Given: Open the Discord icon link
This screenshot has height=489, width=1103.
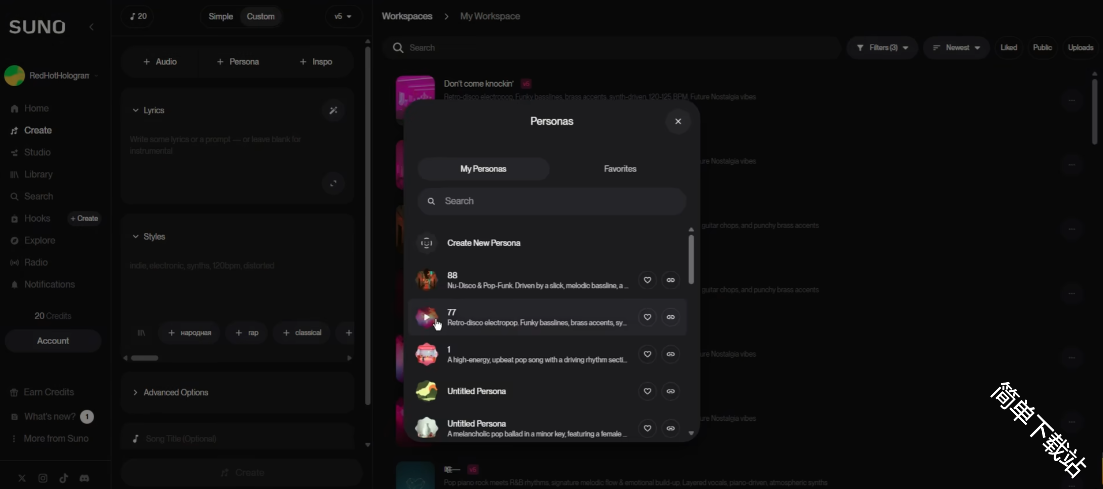Looking at the screenshot, I should [x=85, y=478].
